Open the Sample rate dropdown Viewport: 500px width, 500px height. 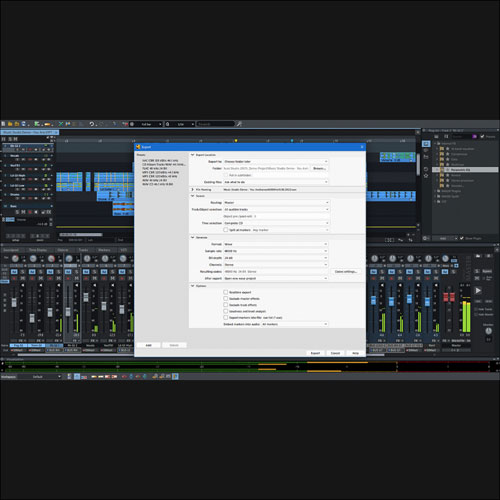276,251
